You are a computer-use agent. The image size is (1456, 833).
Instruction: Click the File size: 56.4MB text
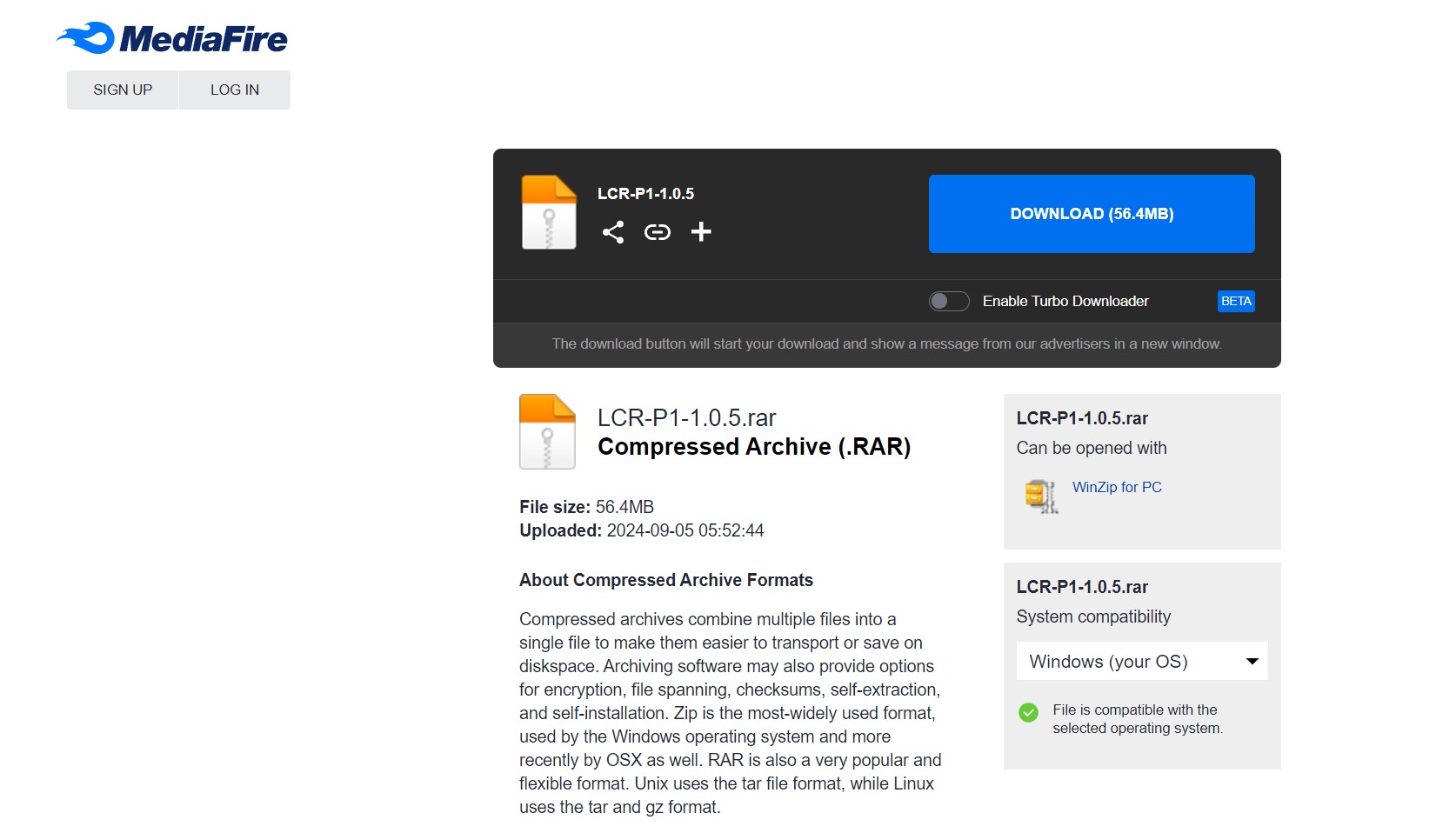587,507
